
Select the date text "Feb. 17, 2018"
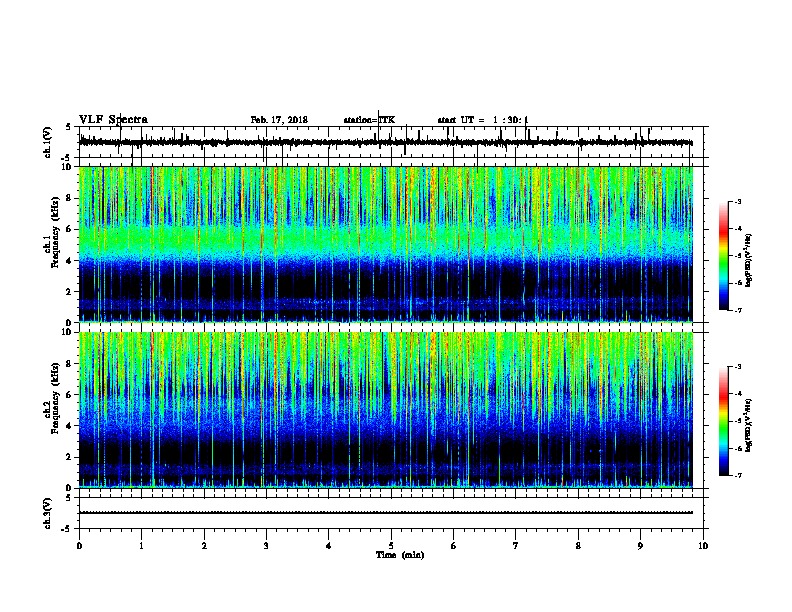click(279, 120)
